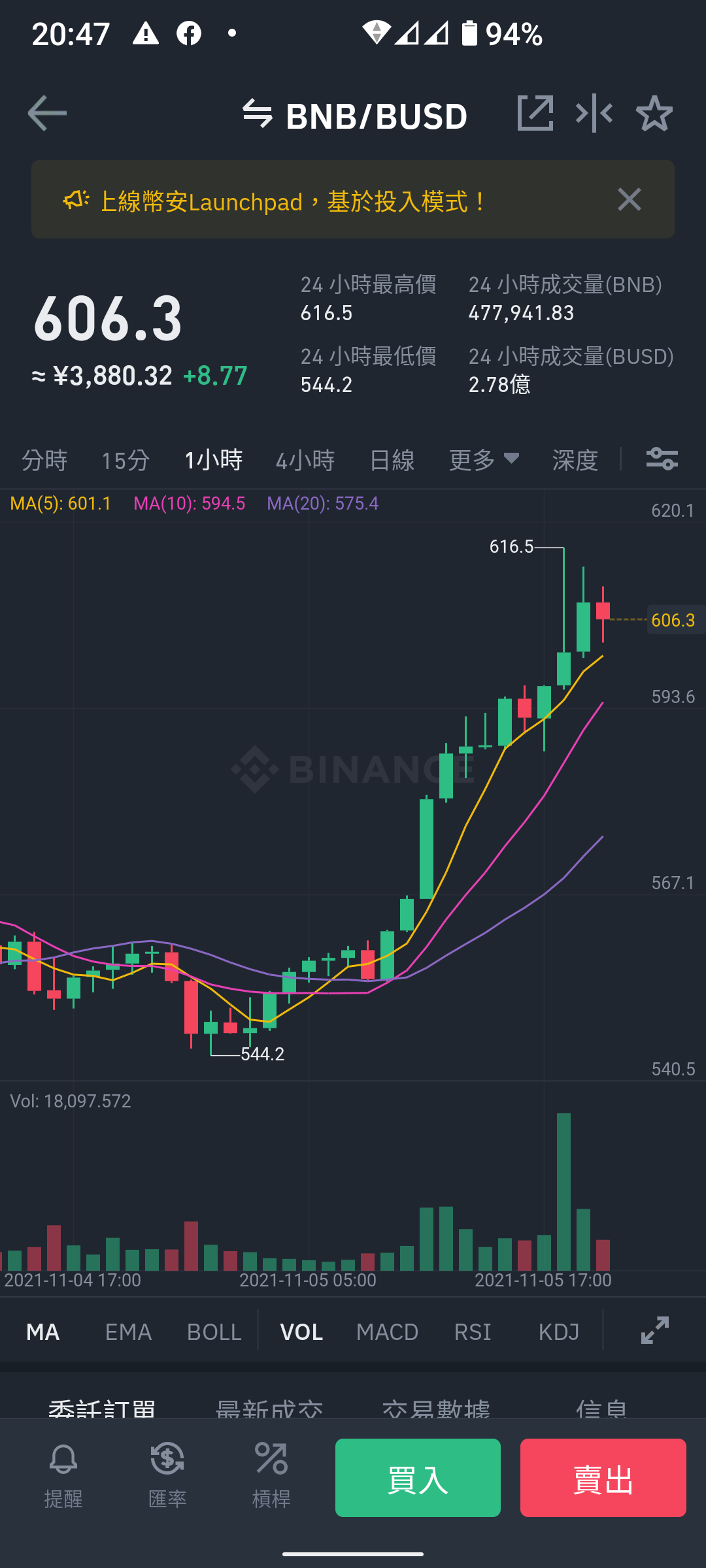Open chart settings sliders icon
Viewport: 706px width, 1568px height.
[662, 459]
